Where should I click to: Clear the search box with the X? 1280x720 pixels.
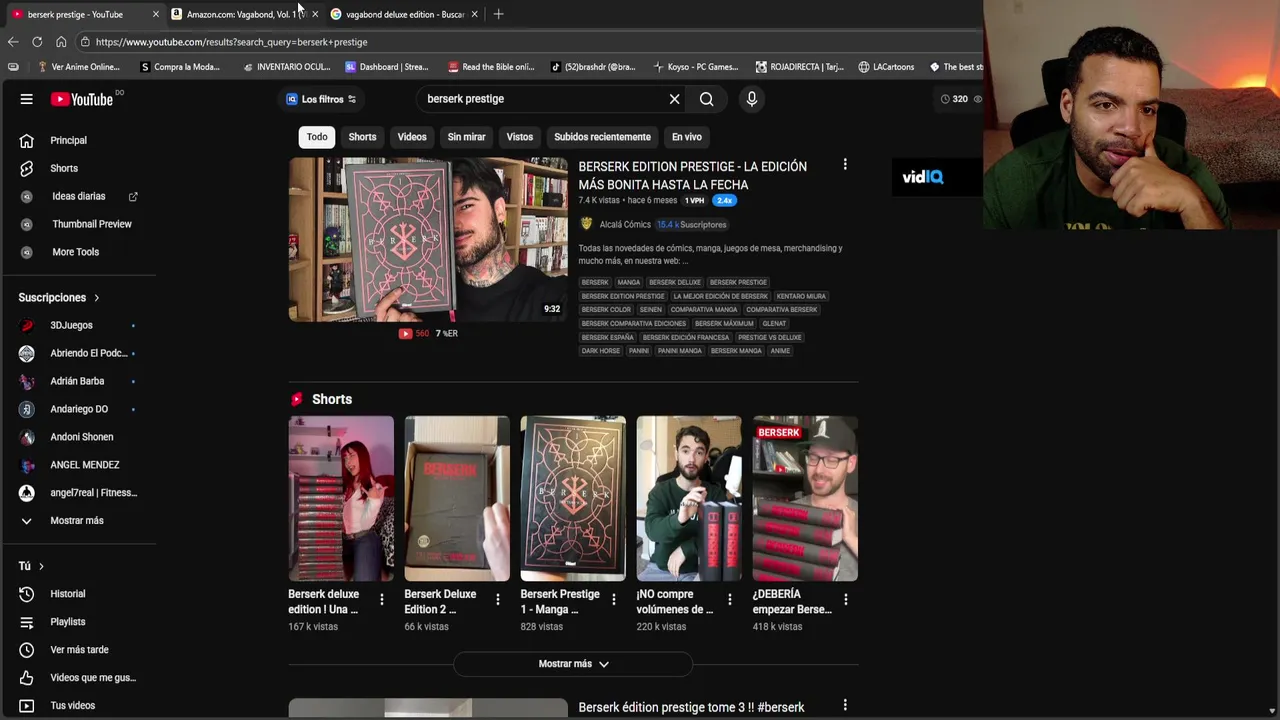point(674,99)
